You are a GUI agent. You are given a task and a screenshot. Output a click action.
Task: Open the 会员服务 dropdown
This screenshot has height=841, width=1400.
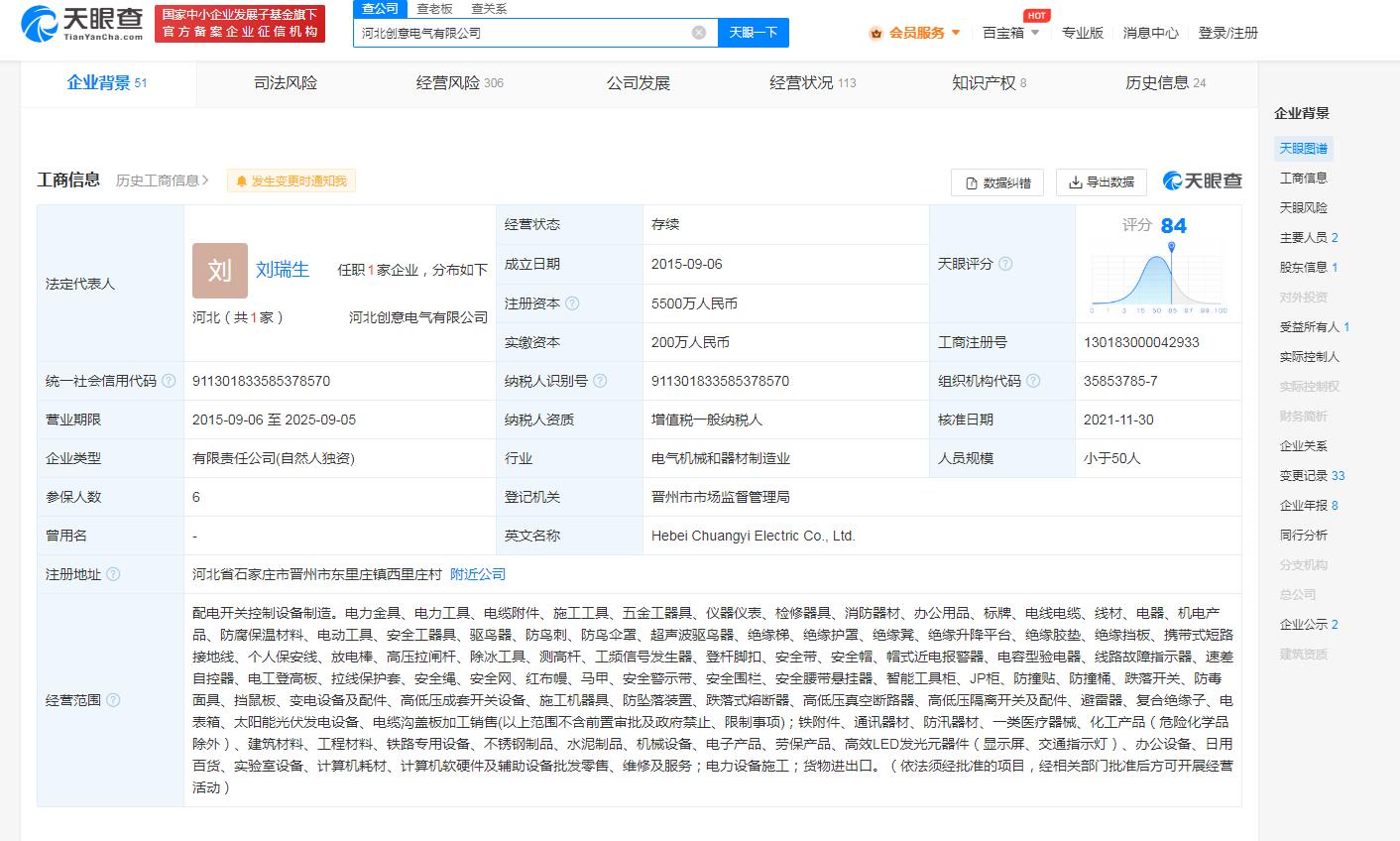coord(916,33)
